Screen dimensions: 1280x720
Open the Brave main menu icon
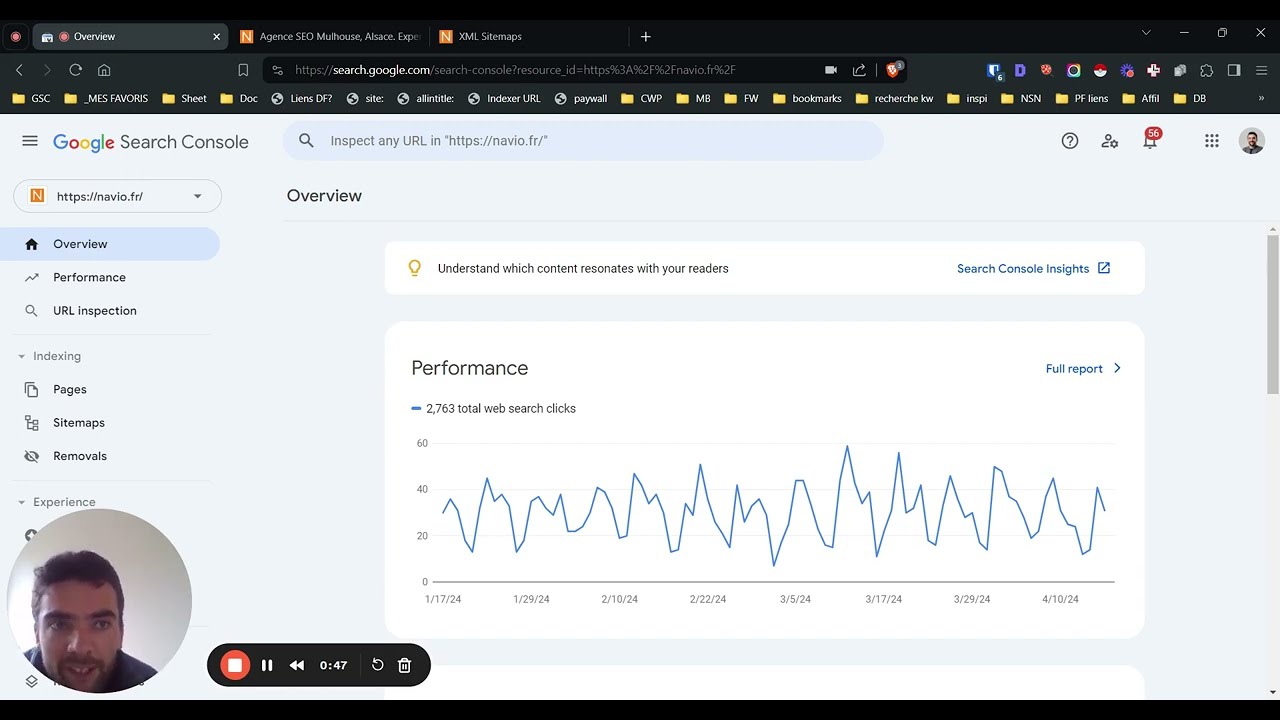pyautogui.click(x=1261, y=70)
